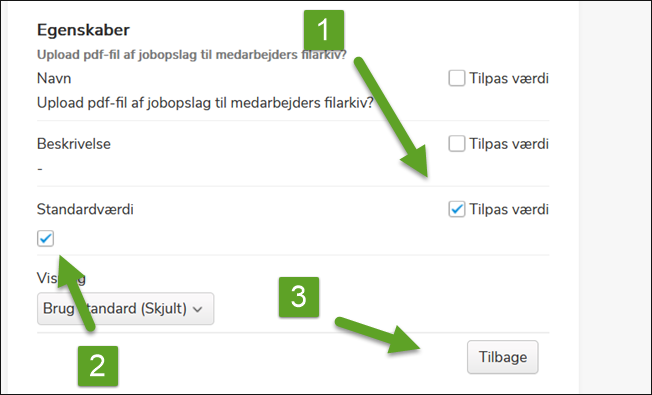This screenshot has height=395, width=652.
Task: Click the Tilbage button
Action: point(502,357)
